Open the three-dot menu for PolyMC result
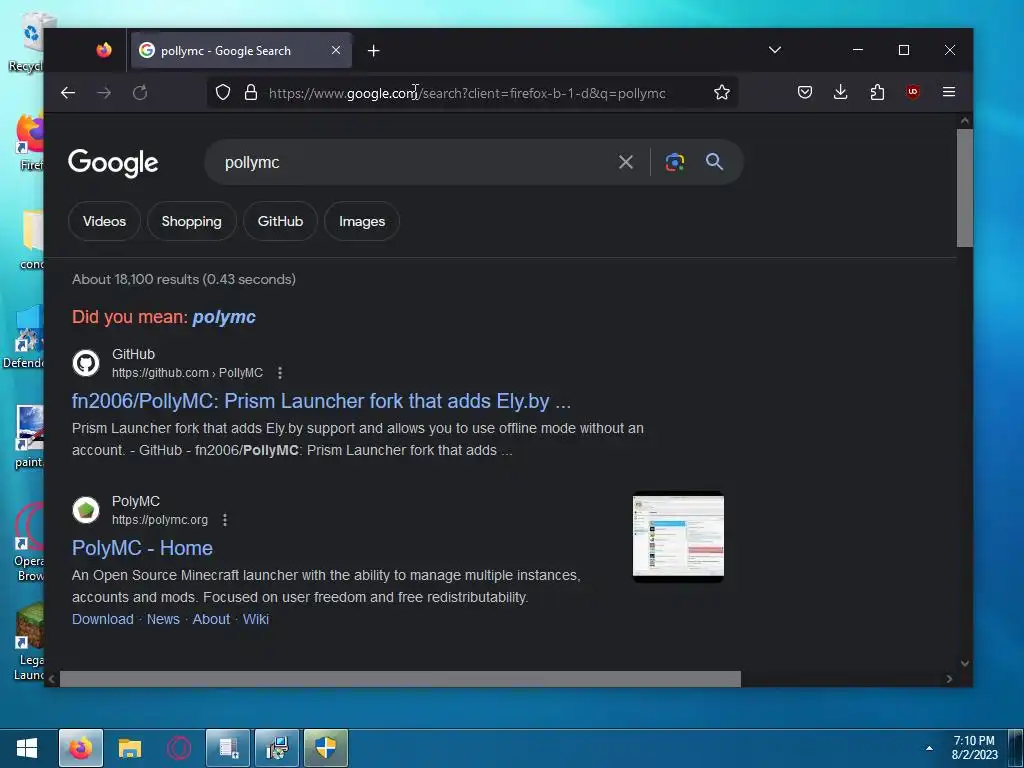The height and width of the screenshot is (768, 1024). coord(225,520)
